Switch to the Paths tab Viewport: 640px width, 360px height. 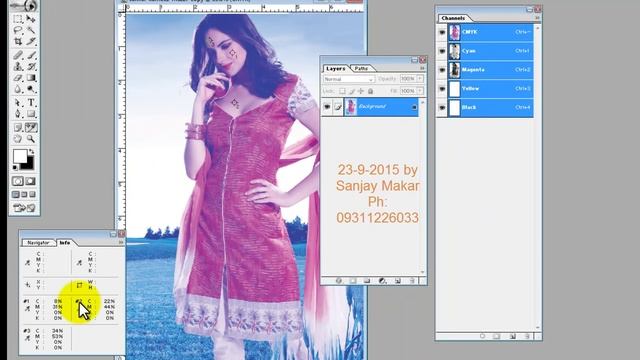(361, 69)
